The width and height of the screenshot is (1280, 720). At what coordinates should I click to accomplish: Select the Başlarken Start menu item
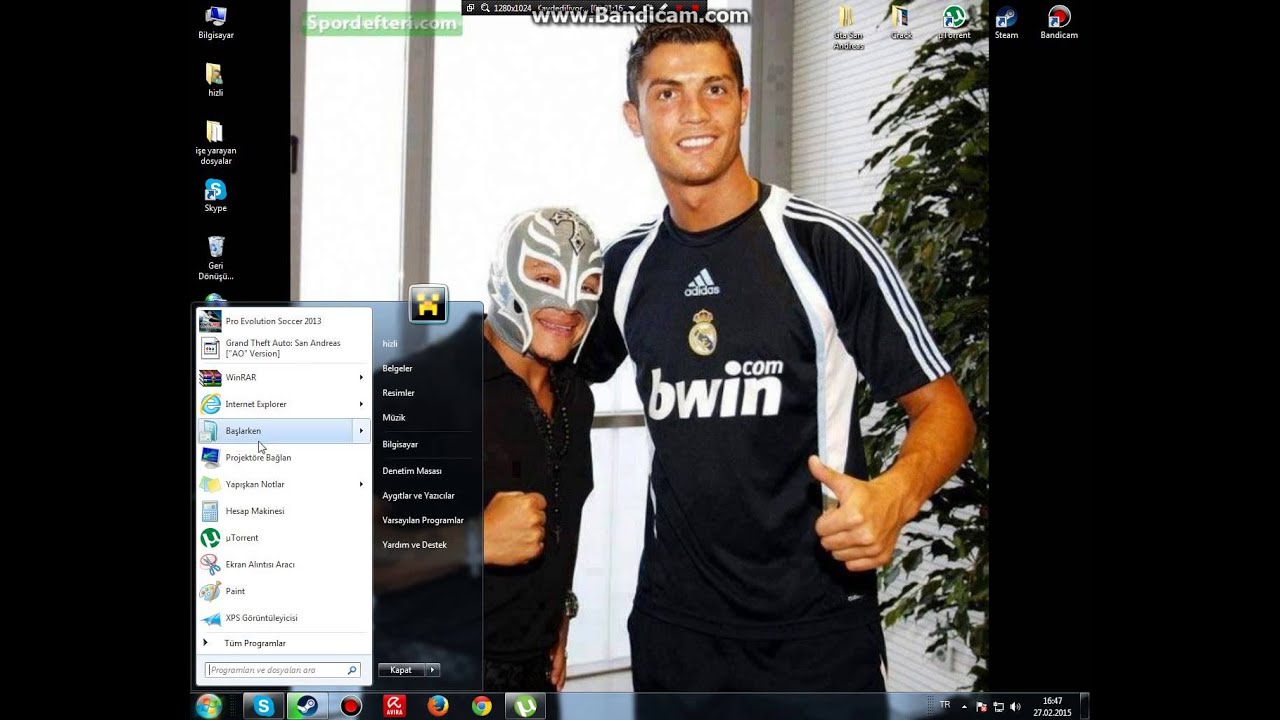(284, 431)
